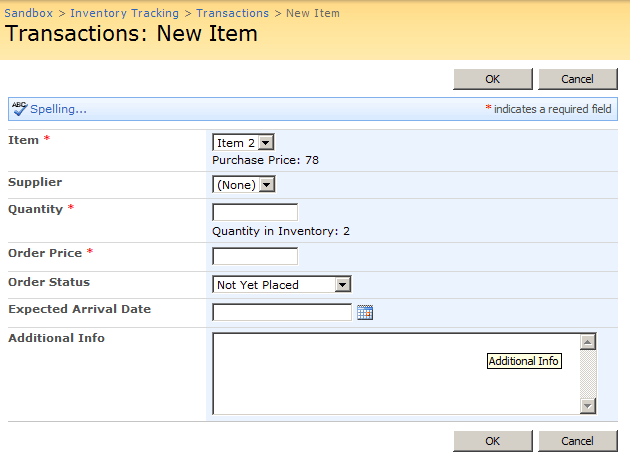Open the Spelling check icon

(19, 109)
